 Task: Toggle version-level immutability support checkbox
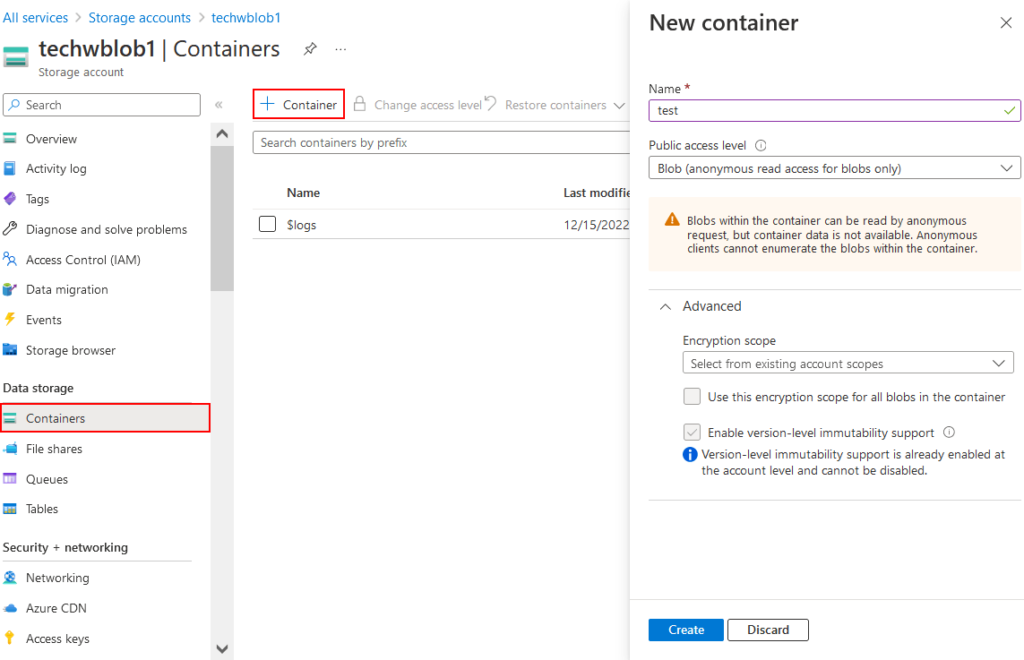point(692,433)
